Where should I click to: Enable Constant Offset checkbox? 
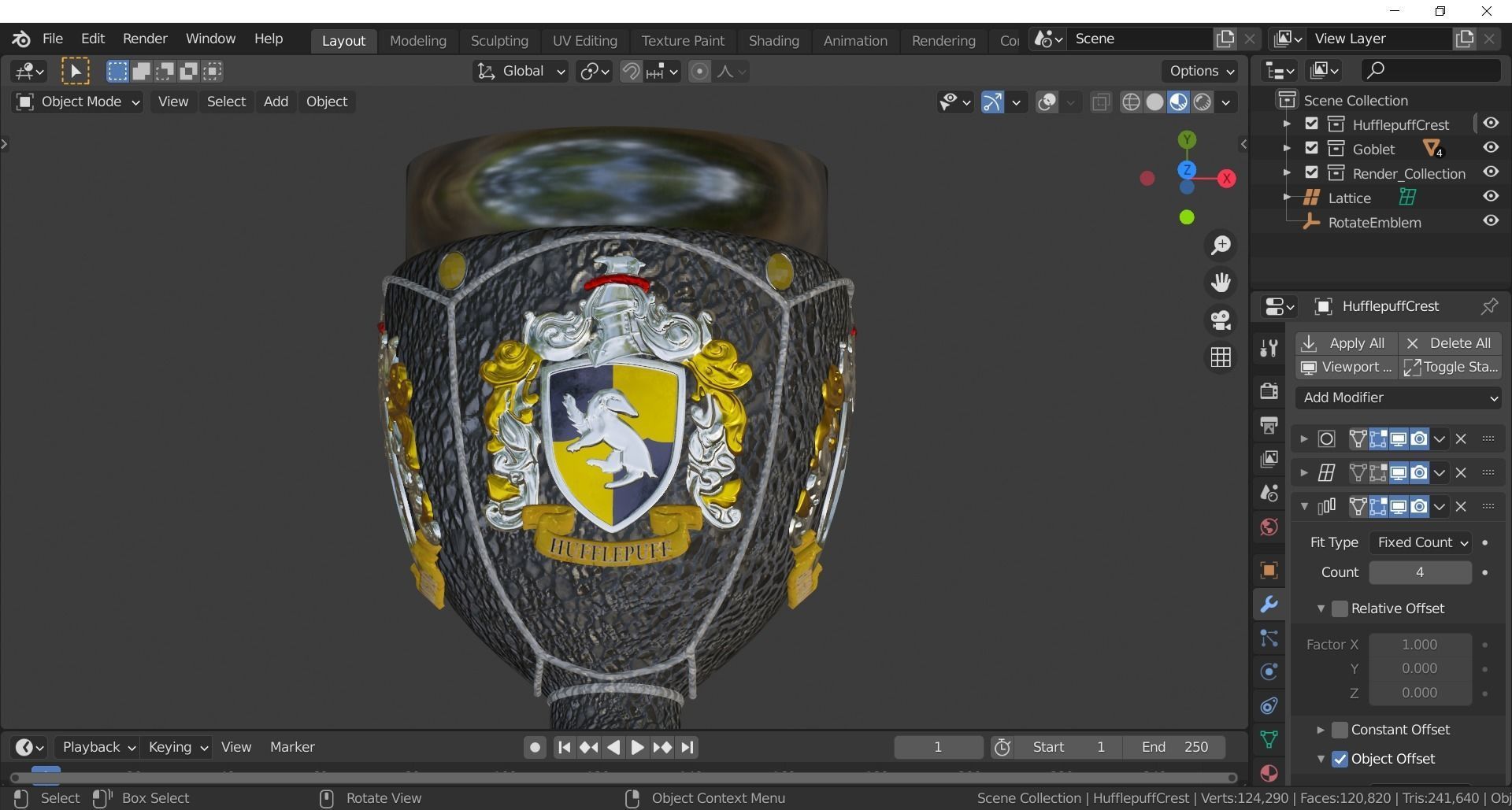coord(1340,730)
